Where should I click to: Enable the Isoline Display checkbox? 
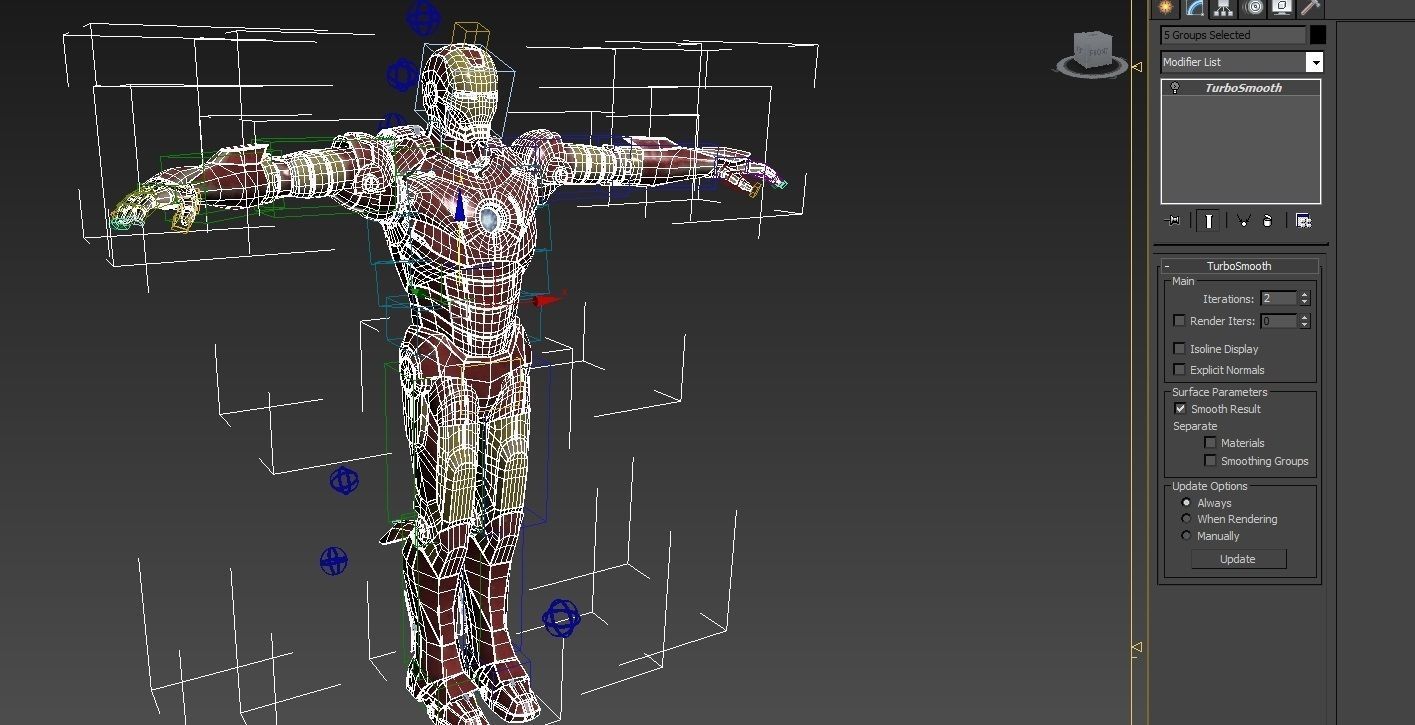pyautogui.click(x=1179, y=348)
